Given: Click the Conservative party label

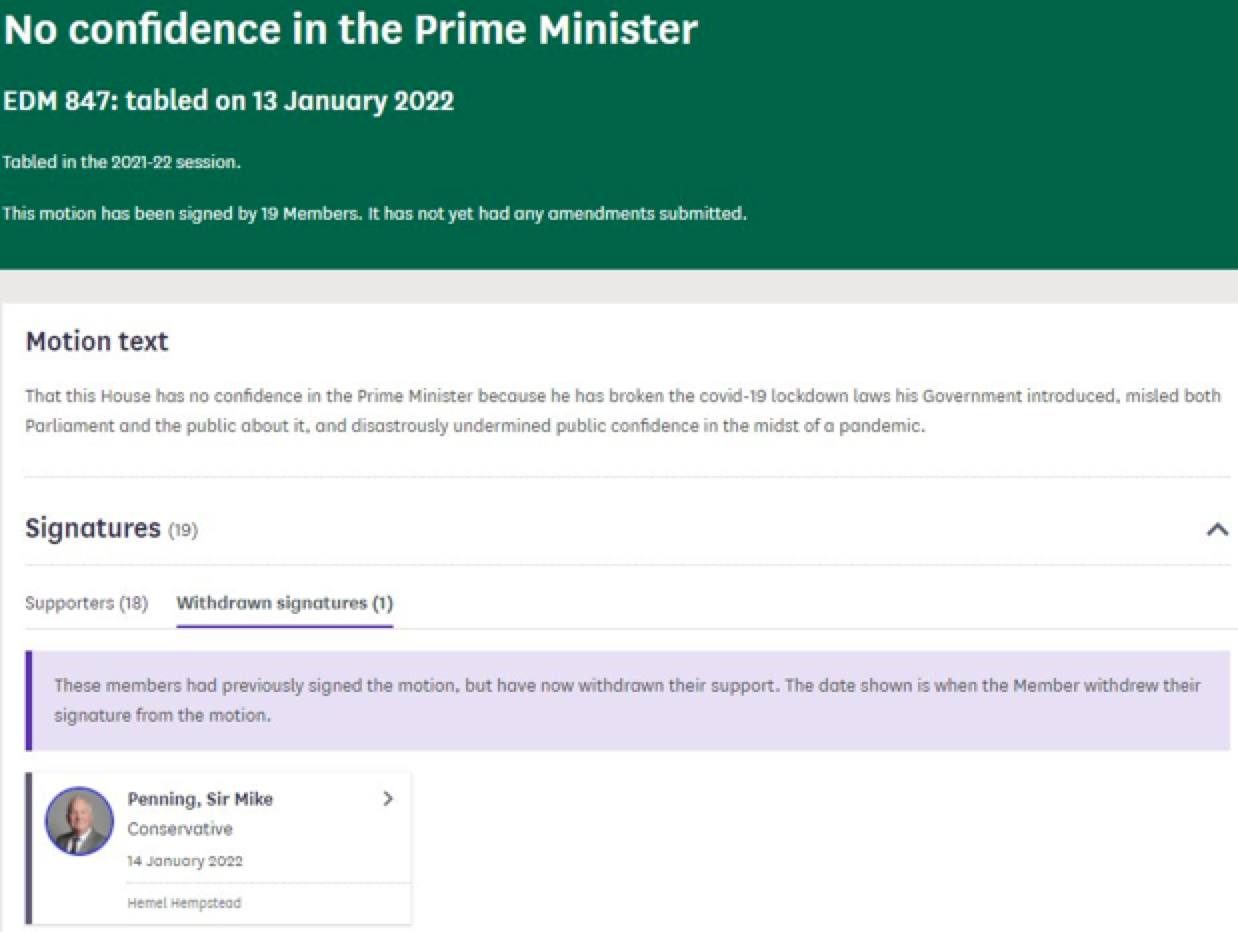Looking at the screenshot, I should point(180,829).
